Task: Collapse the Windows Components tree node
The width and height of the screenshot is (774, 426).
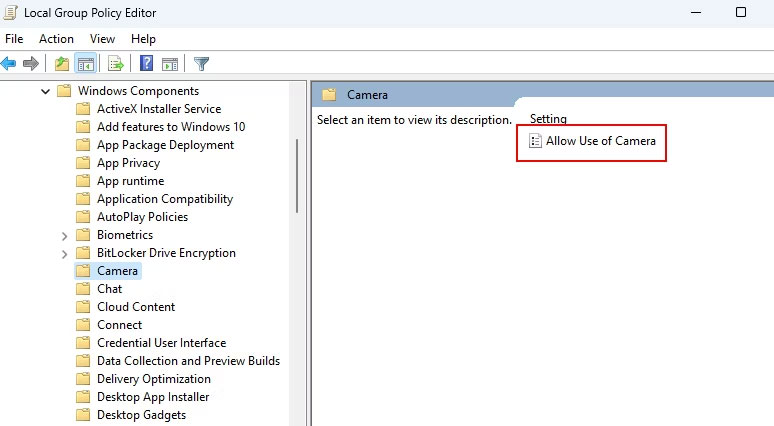Action: click(x=45, y=91)
